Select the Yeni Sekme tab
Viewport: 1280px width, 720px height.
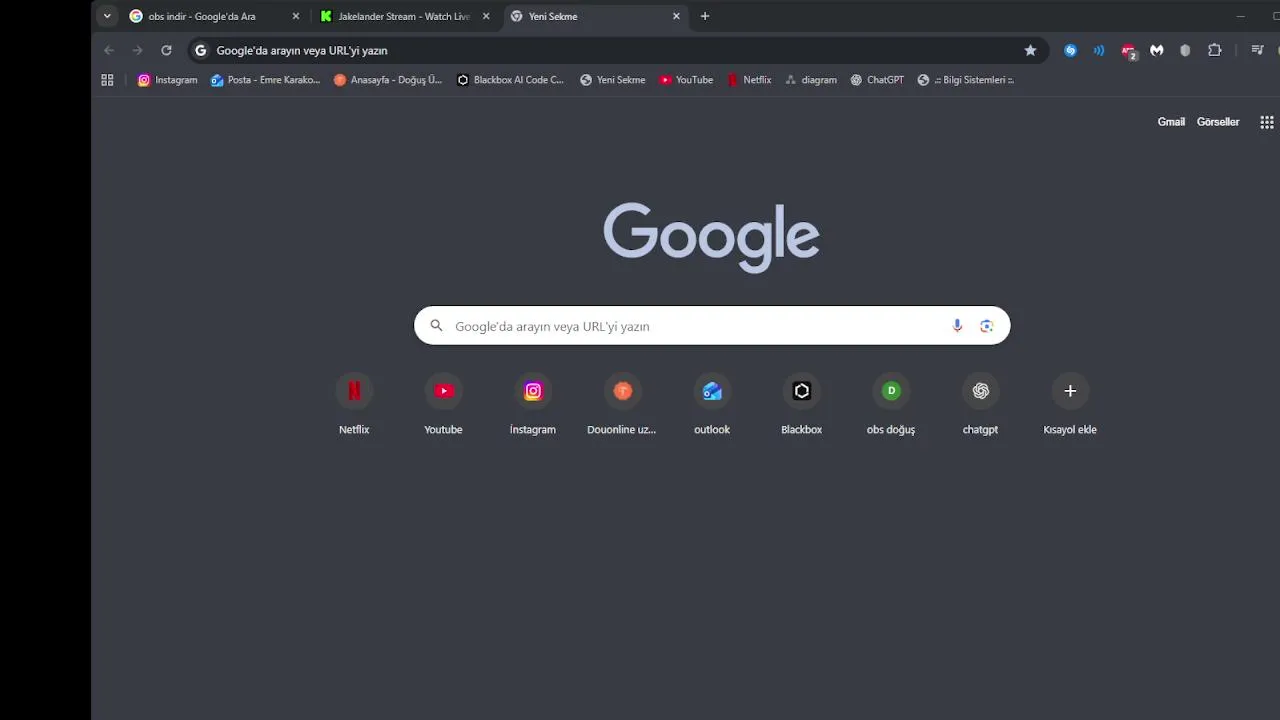[x=594, y=16]
